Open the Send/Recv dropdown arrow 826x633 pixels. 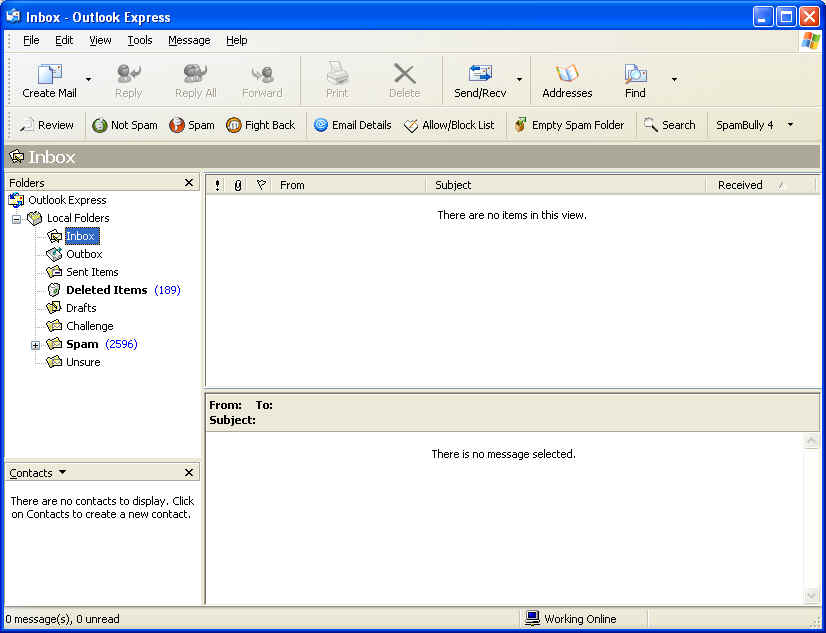[x=519, y=80]
